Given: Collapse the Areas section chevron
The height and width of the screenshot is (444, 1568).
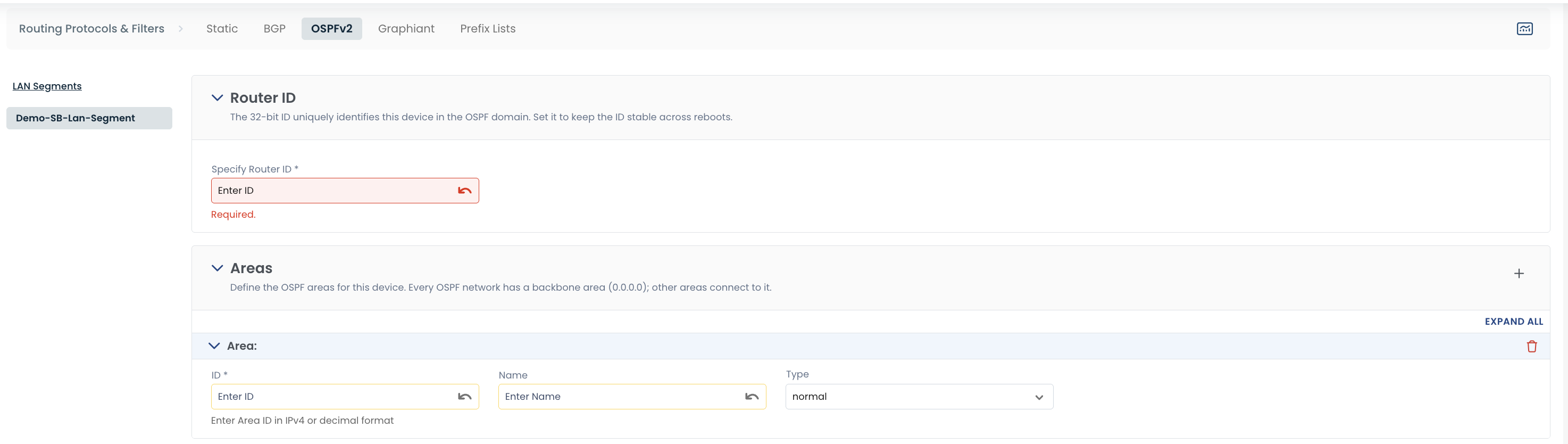Looking at the screenshot, I should click(216, 268).
